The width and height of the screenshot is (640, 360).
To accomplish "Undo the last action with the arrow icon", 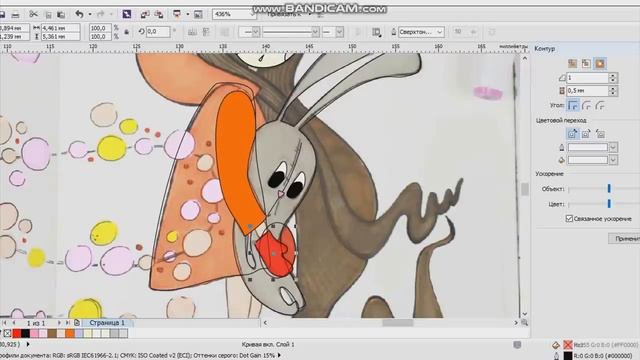I will click(x=79, y=14).
